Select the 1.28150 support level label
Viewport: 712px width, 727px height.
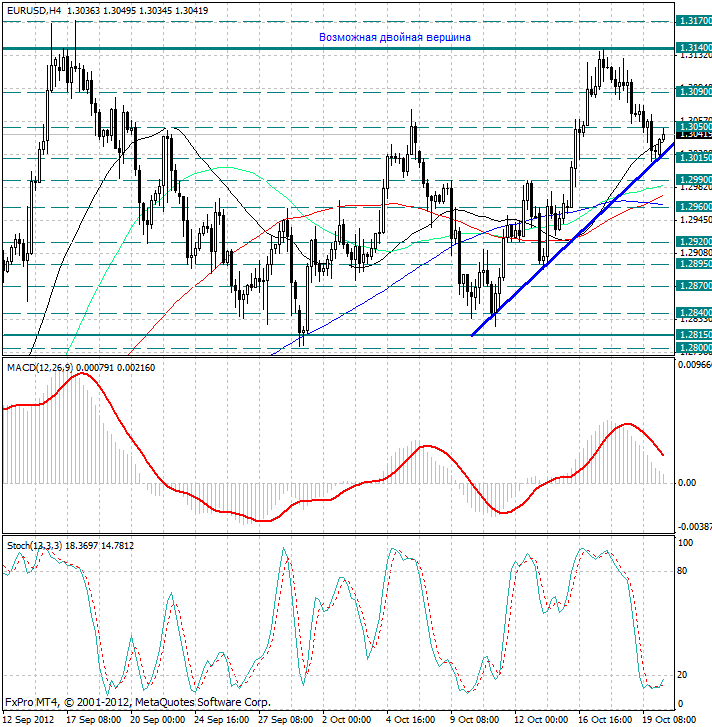click(x=694, y=334)
